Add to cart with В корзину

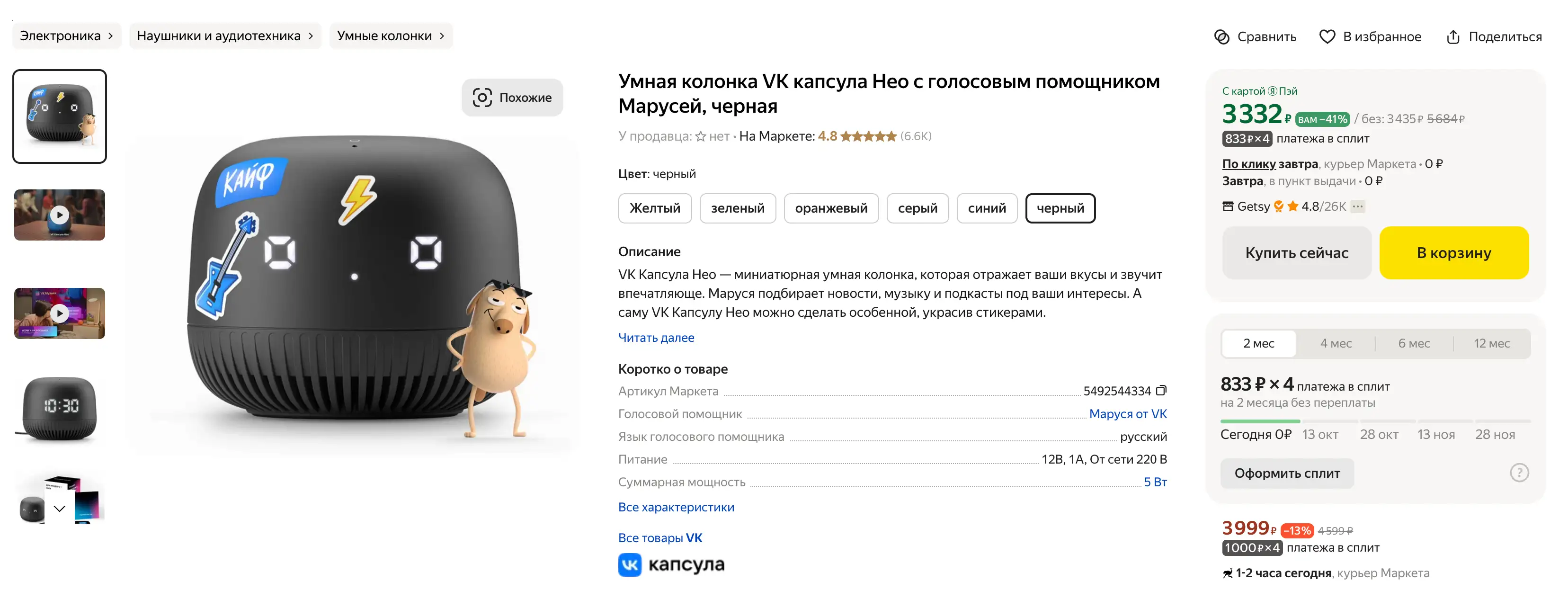point(1453,253)
